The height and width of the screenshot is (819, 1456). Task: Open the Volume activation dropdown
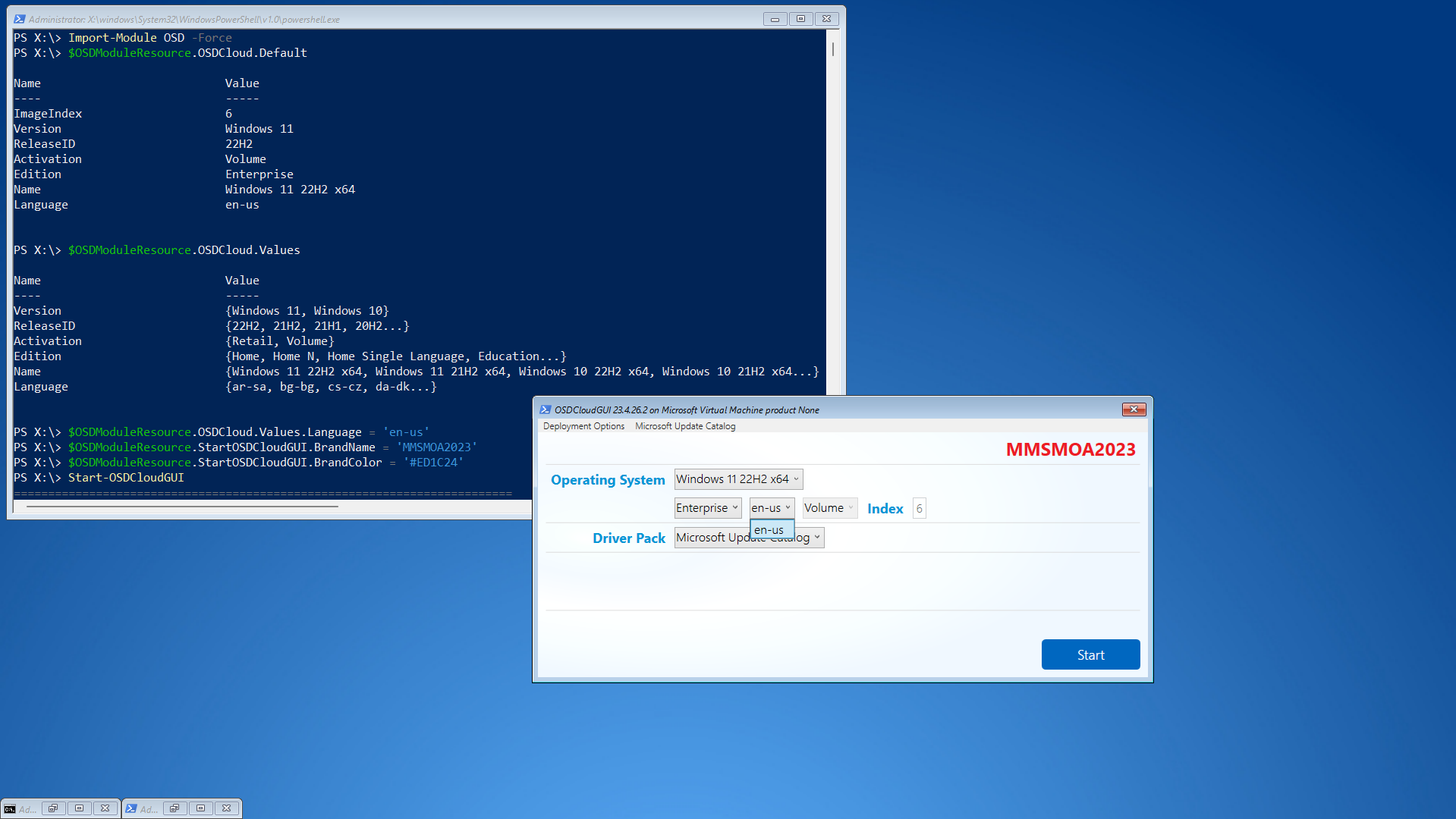click(829, 508)
